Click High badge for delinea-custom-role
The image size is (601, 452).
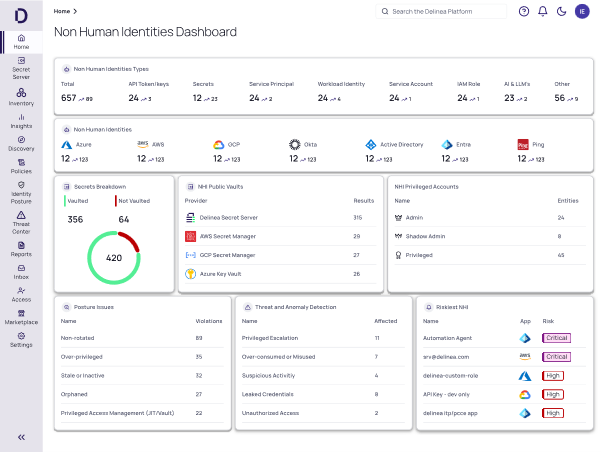pyautogui.click(x=553, y=376)
